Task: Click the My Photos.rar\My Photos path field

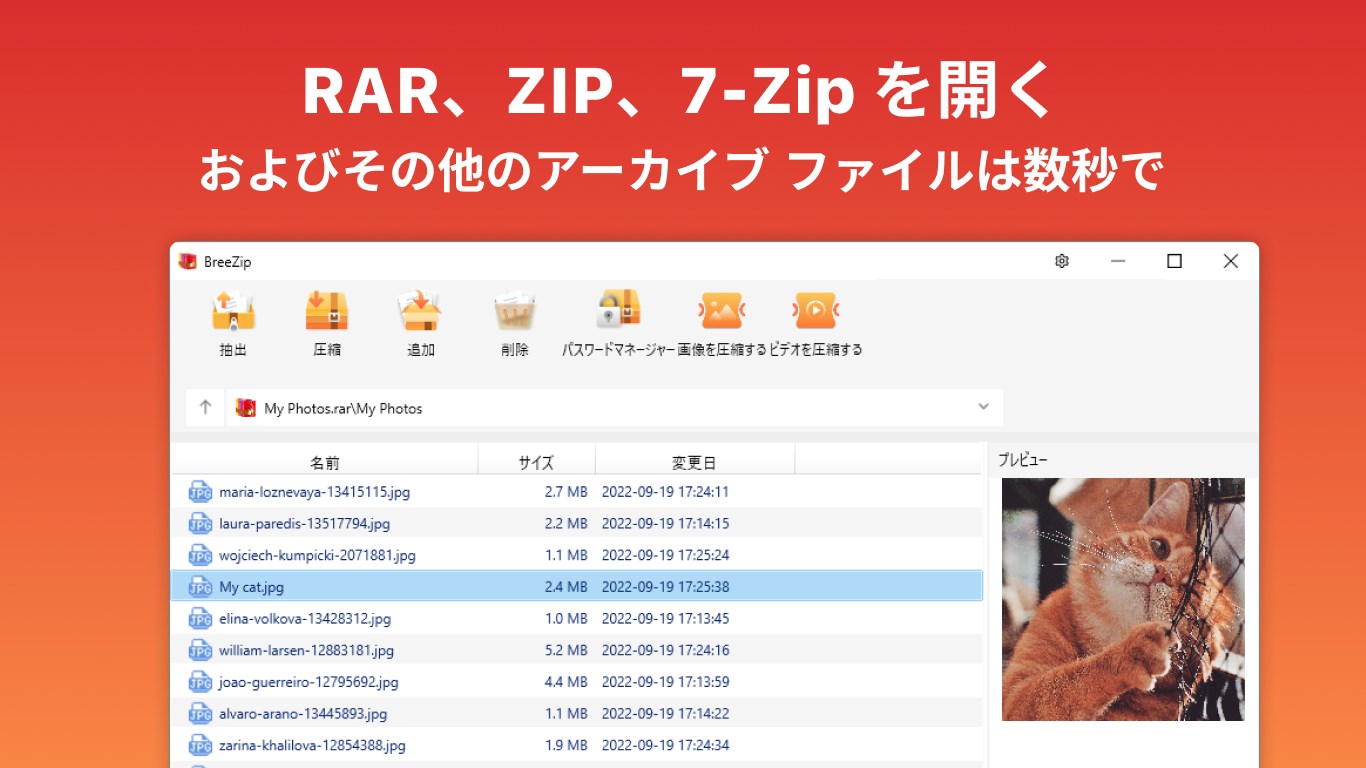Action: (614, 408)
